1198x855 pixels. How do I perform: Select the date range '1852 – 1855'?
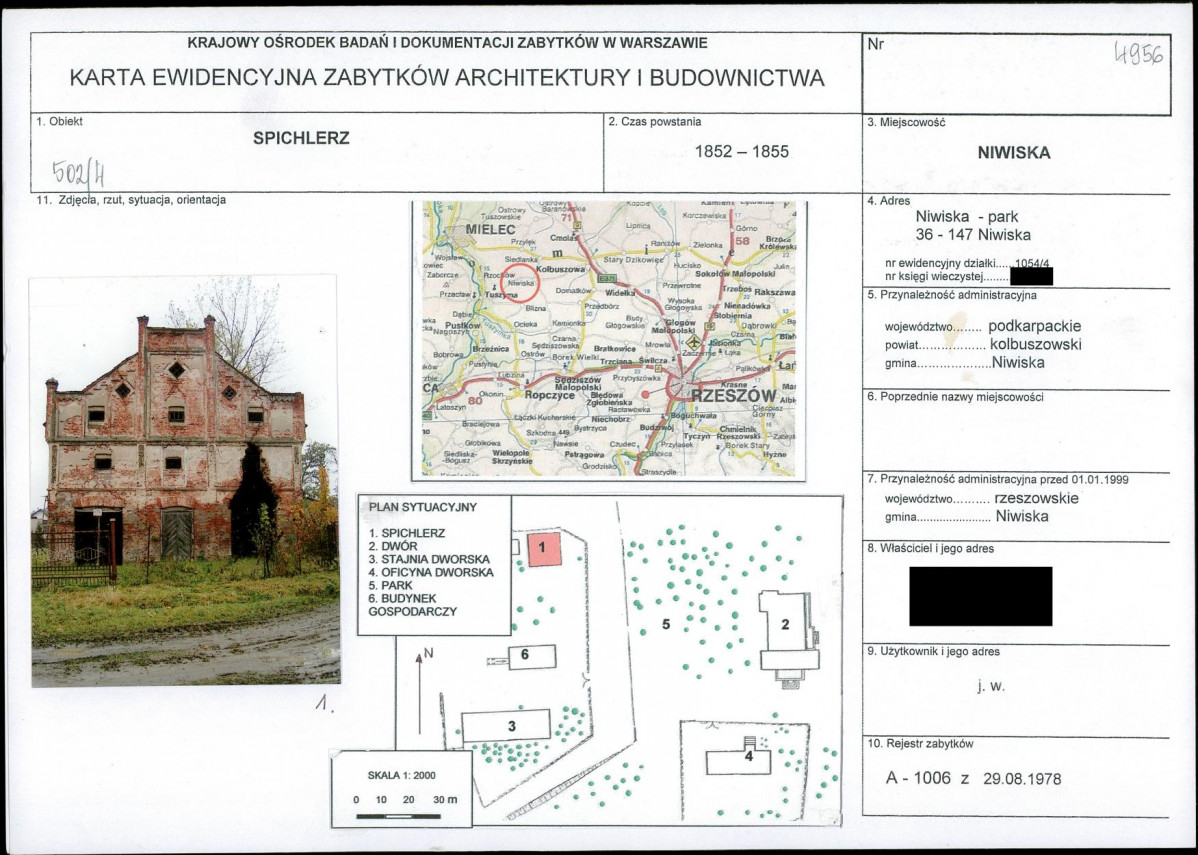click(x=741, y=151)
